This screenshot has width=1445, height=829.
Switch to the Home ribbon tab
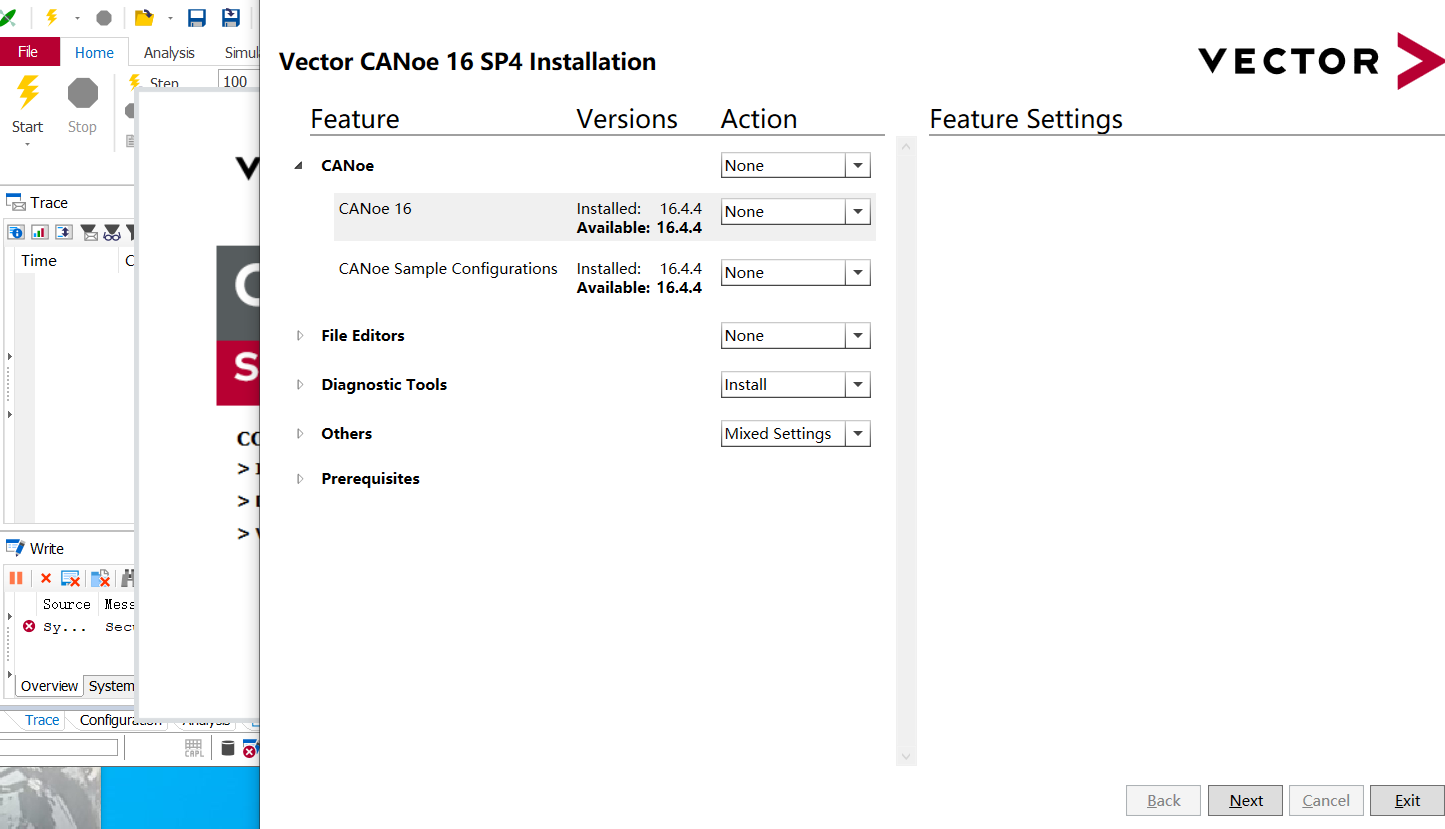tap(94, 53)
